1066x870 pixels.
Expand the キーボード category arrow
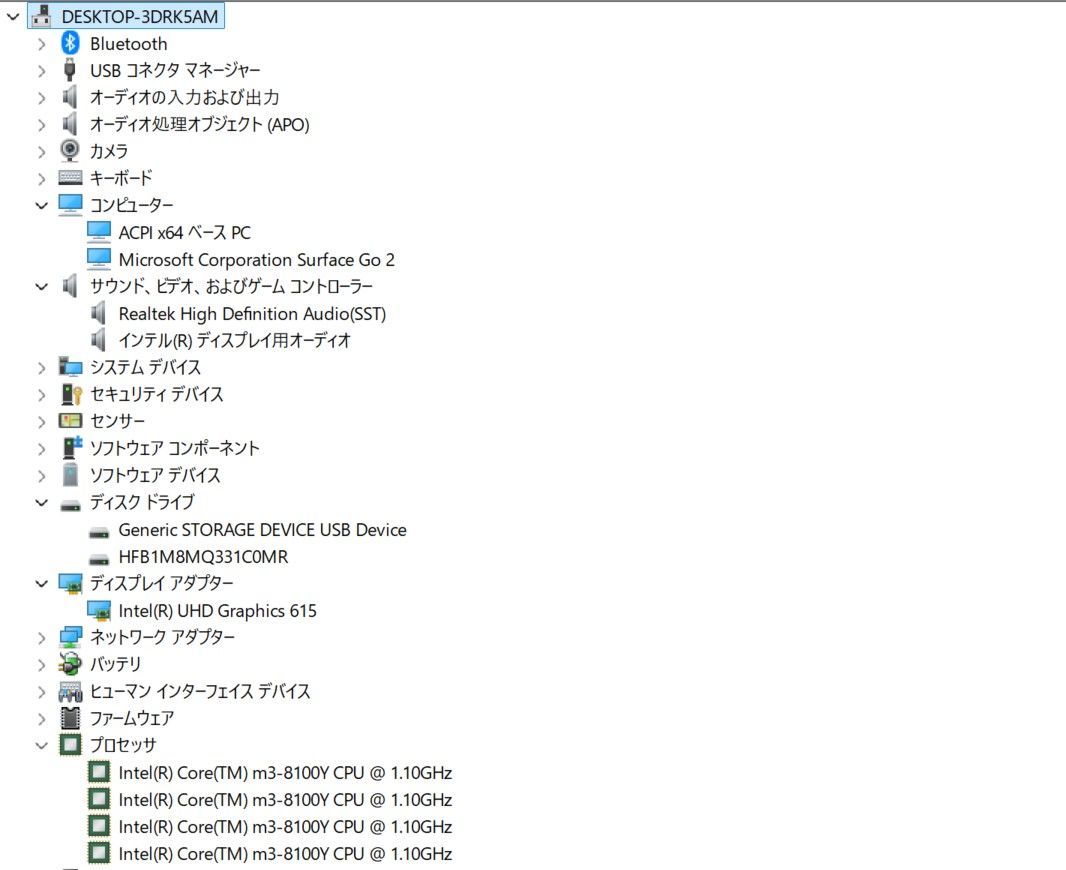pyautogui.click(x=41, y=179)
